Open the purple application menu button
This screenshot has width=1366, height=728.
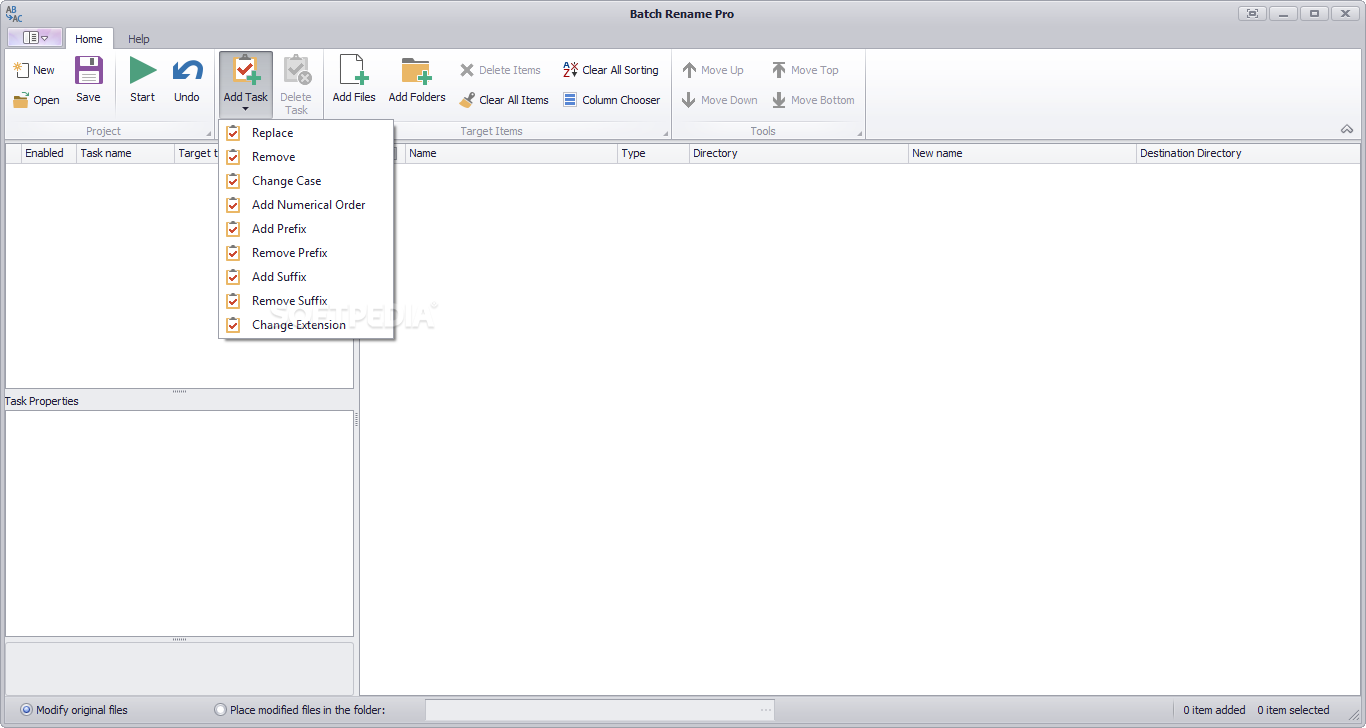[x=35, y=38]
